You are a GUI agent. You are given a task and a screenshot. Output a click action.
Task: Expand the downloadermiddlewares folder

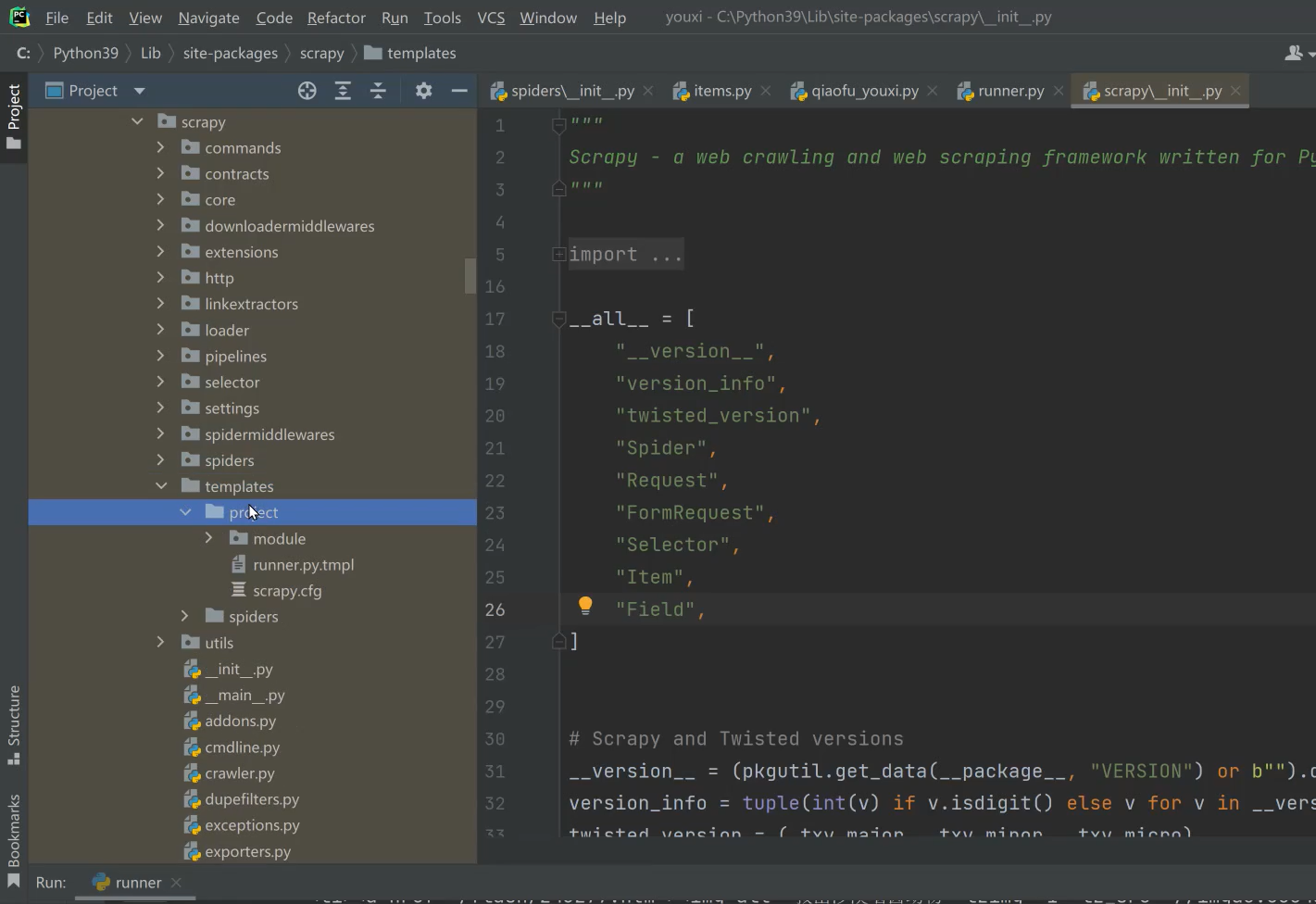tap(161, 225)
